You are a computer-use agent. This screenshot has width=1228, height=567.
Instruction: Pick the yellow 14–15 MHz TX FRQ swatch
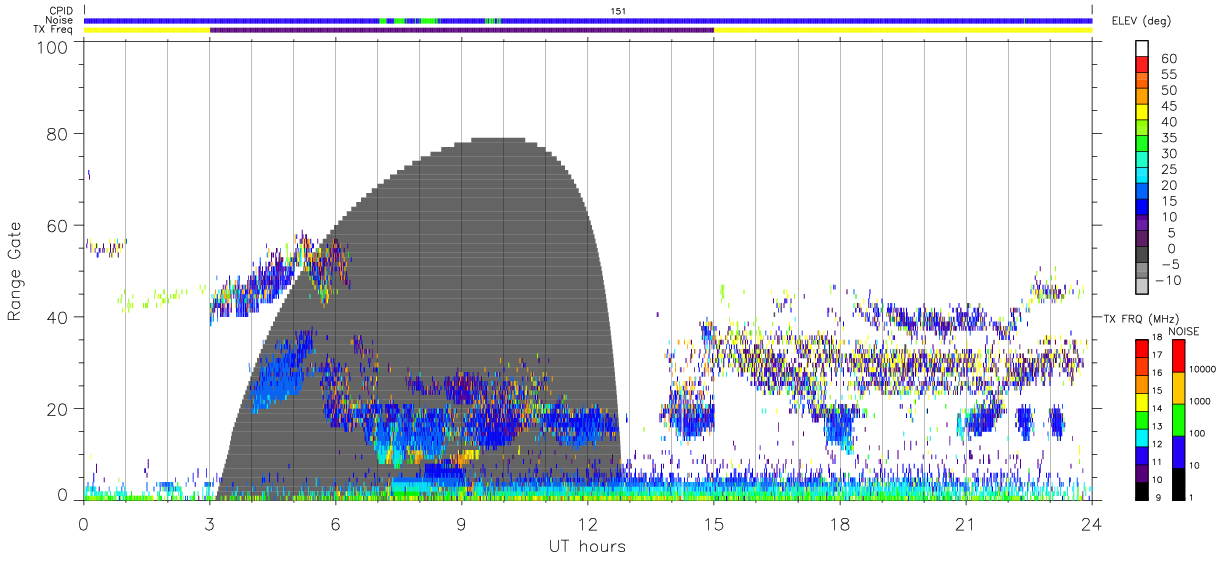coord(1142,402)
